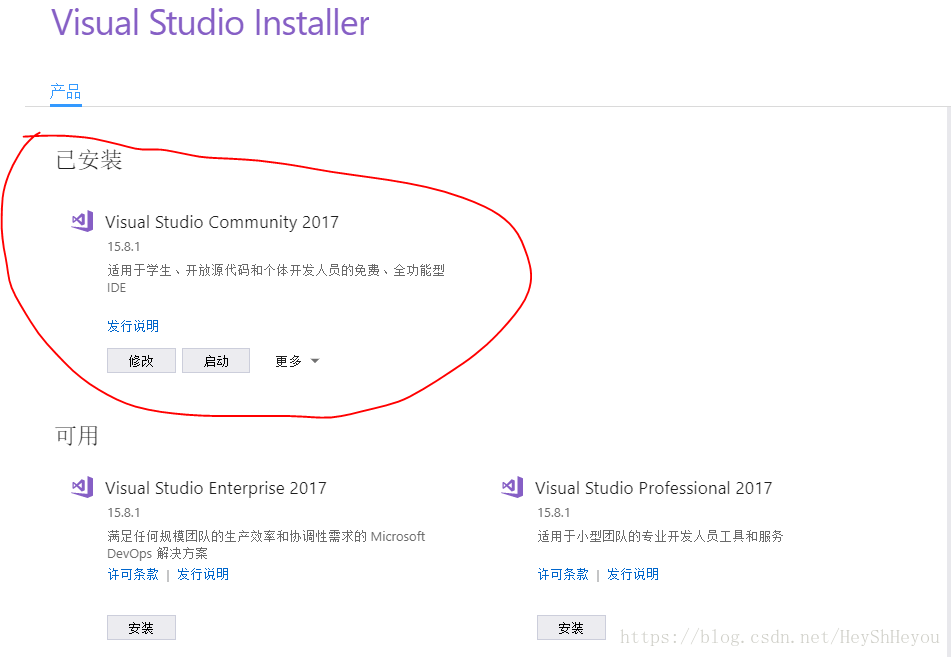951x657 pixels.
Task: Select the Visual Studio Professional 2017 title
Action: point(654,488)
